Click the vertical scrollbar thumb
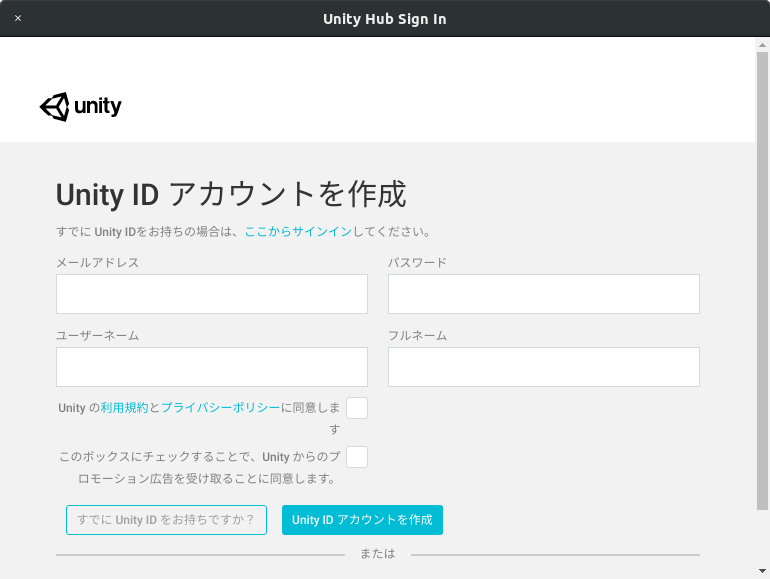 click(x=762, y=281)
